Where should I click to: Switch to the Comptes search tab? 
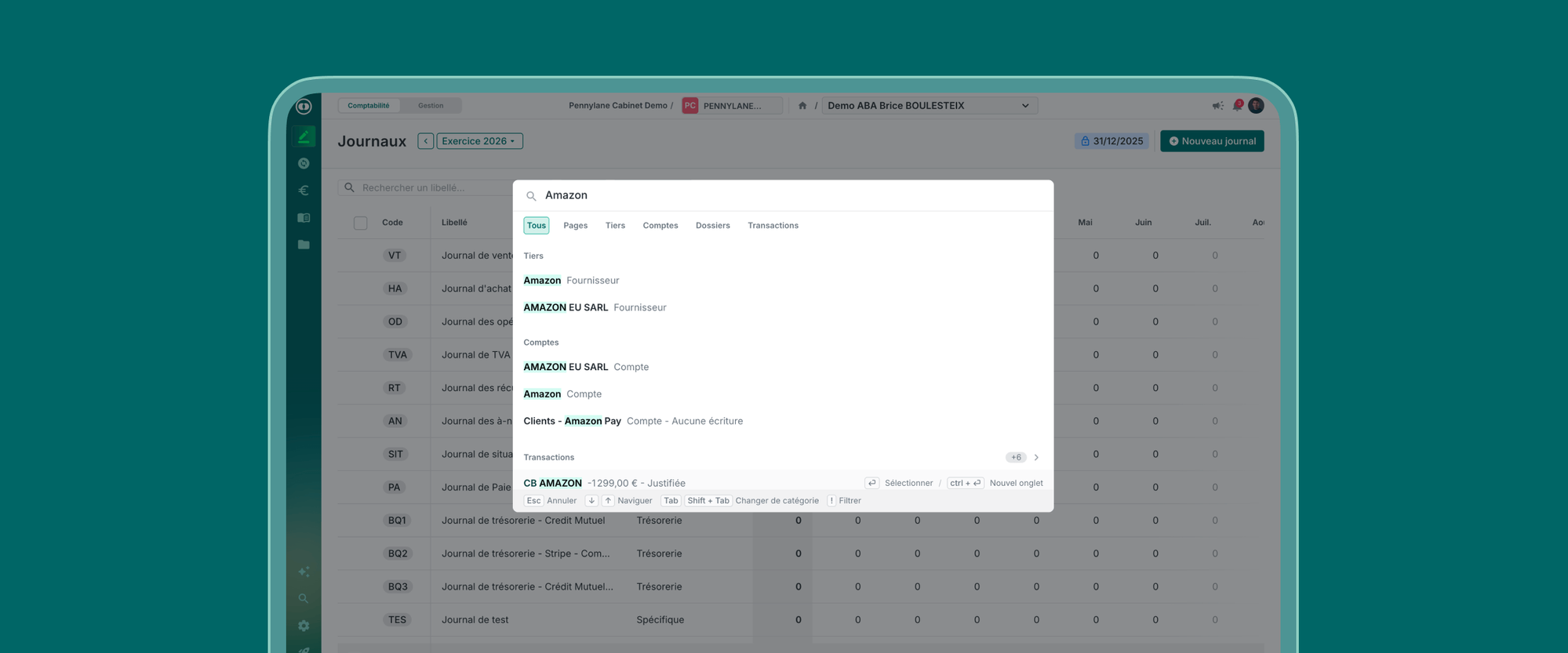point(660,226)
